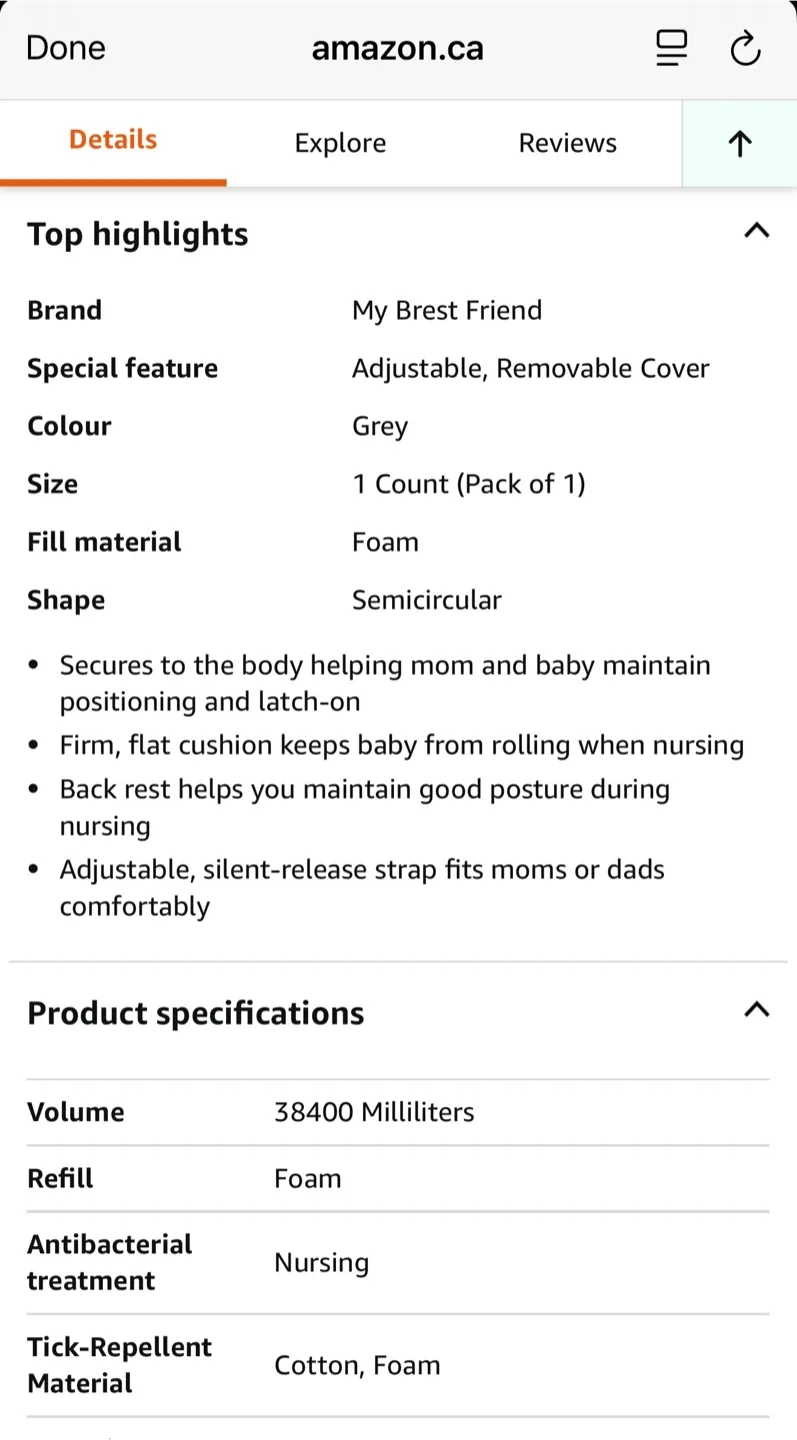
Task: Select the Shape value Semicircular
Action: pos(426,599)
